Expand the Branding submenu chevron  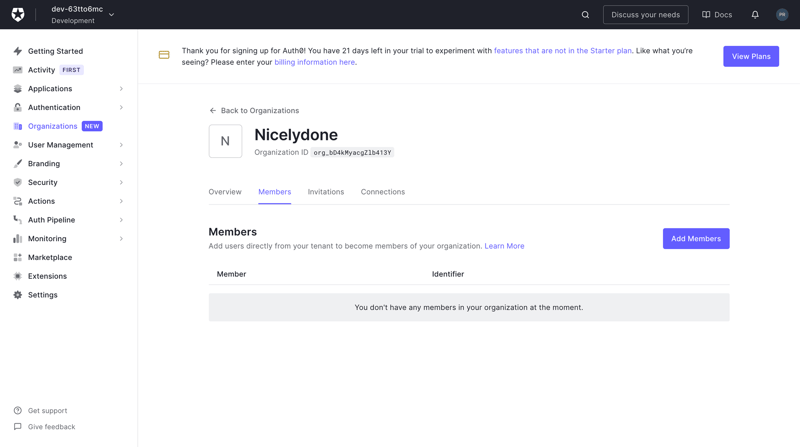121,163
